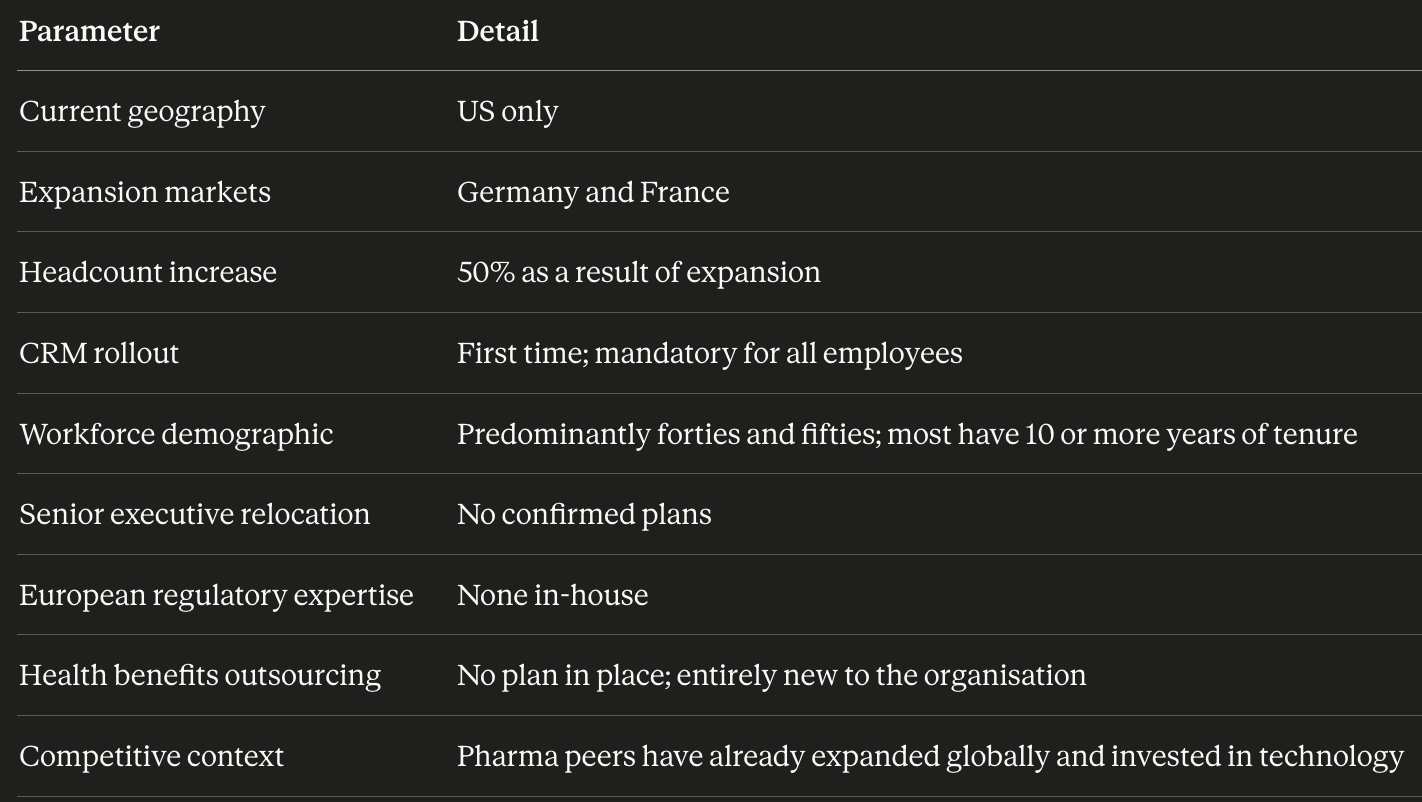Select the Senior executive relocation label
Viewport: 1422px width, 802px height.
click(195, 514)
